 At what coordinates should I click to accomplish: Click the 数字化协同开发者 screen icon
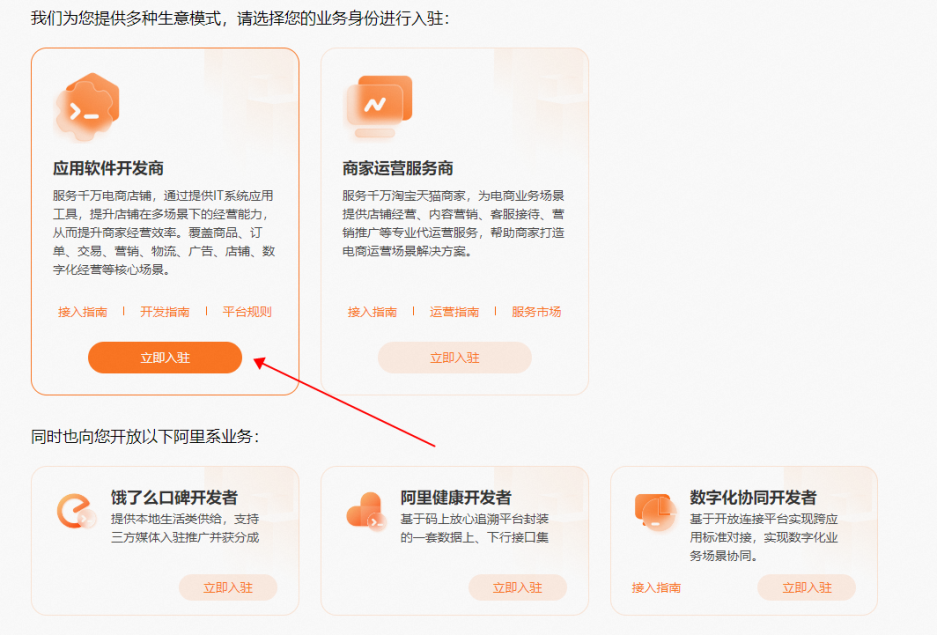coord(656,511)
